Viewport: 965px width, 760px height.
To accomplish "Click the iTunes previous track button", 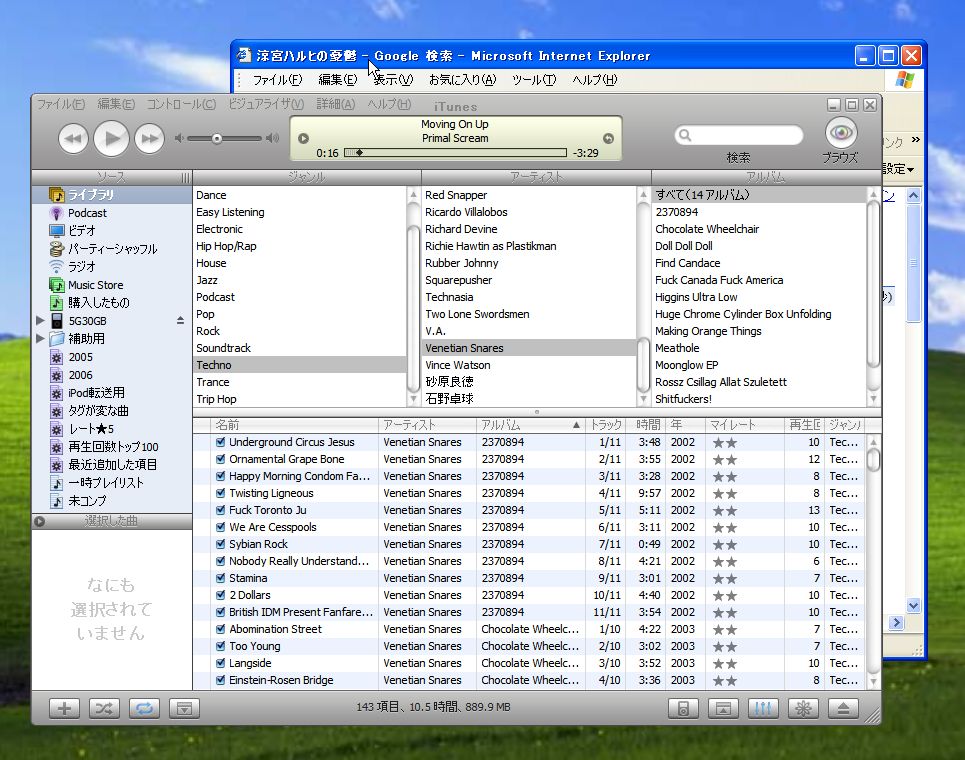I will point(73,138).
